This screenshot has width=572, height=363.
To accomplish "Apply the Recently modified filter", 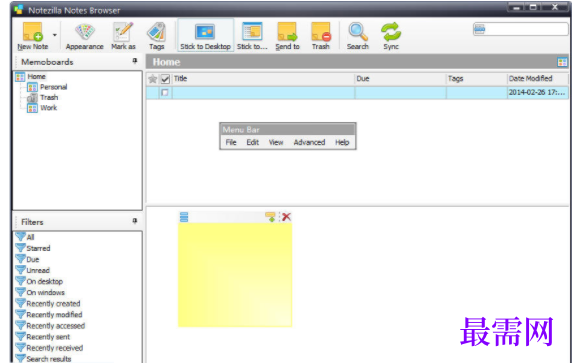I will coord(49,314).
